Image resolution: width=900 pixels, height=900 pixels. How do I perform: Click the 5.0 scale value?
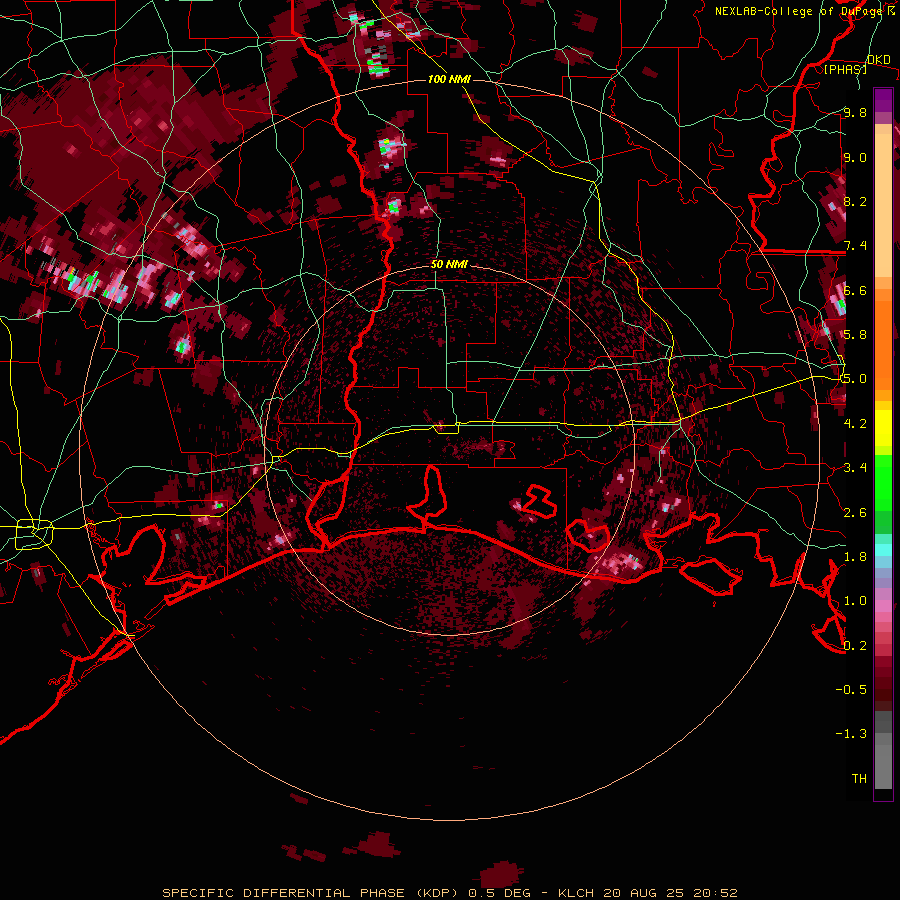click(855, 379)
